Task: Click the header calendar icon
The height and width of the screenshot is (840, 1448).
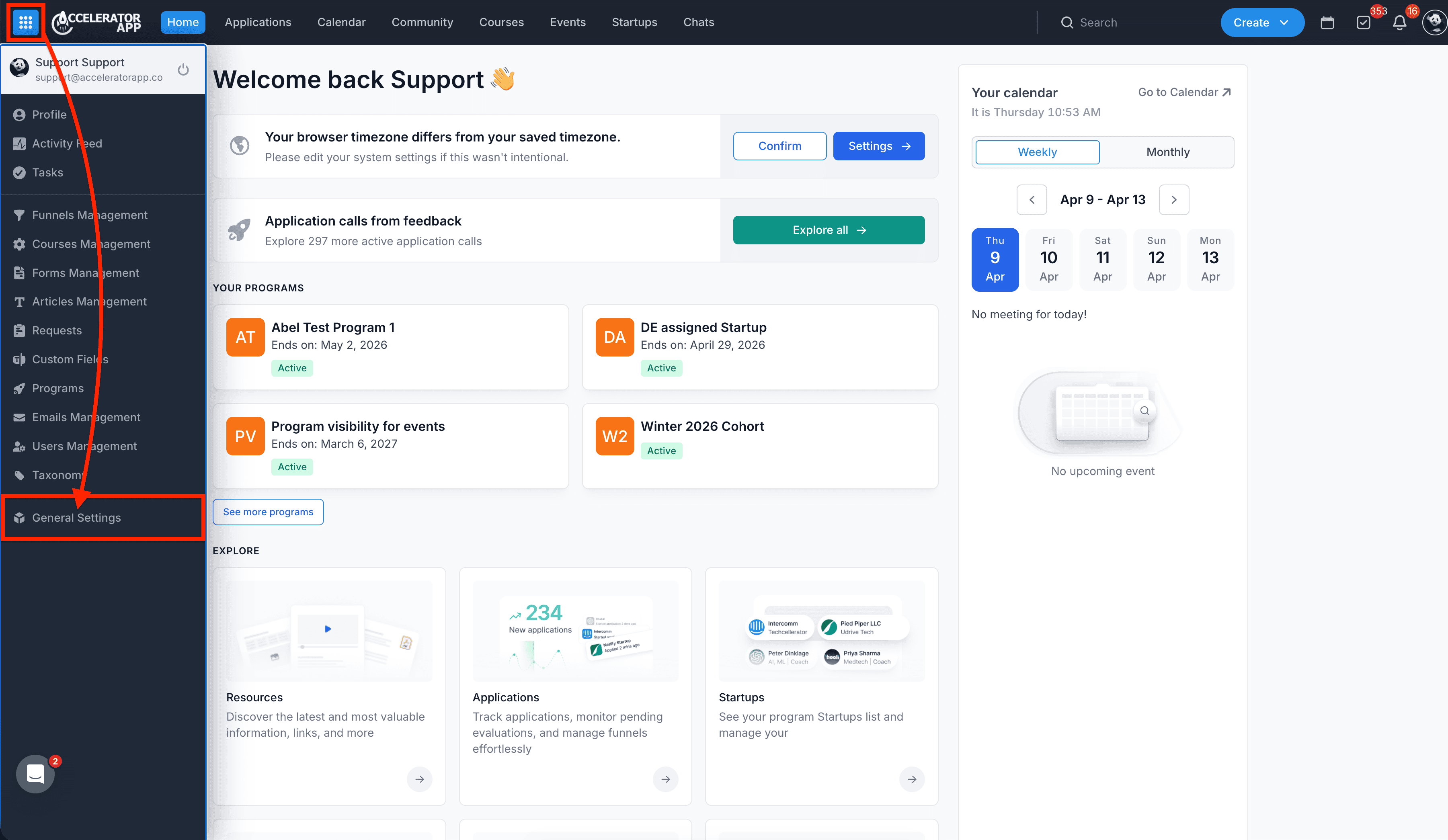Action: (x=1327, y=23)
